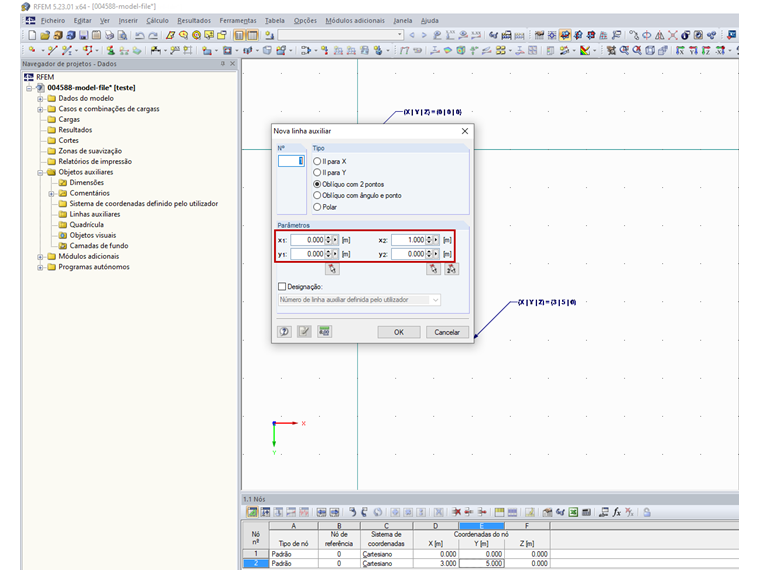This screenshot has height=570, width=760.
Task: Show view in X direction
Action: [x=681, y=50]
